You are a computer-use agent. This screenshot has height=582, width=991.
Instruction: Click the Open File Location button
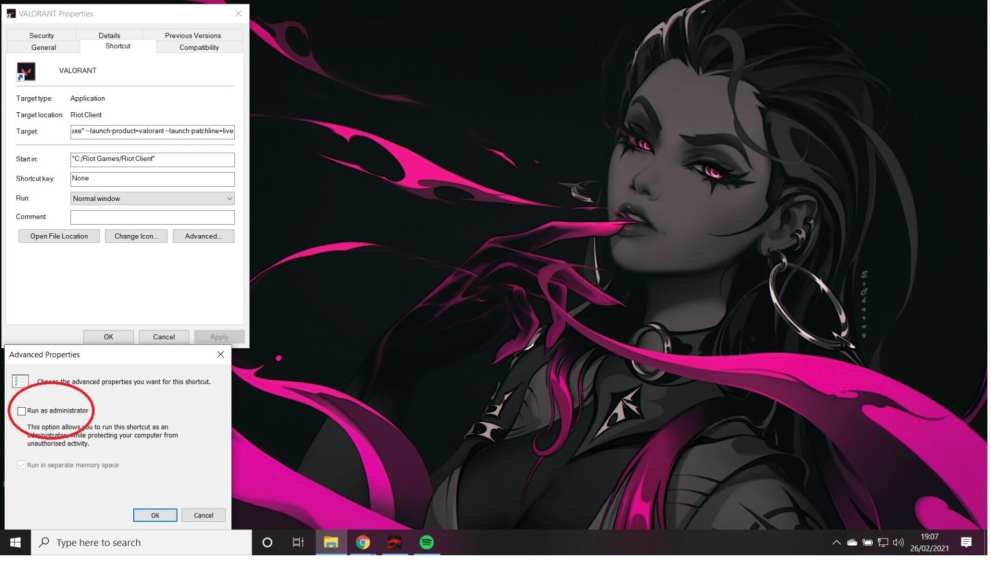pyautogui.click(x=59, y=236)
